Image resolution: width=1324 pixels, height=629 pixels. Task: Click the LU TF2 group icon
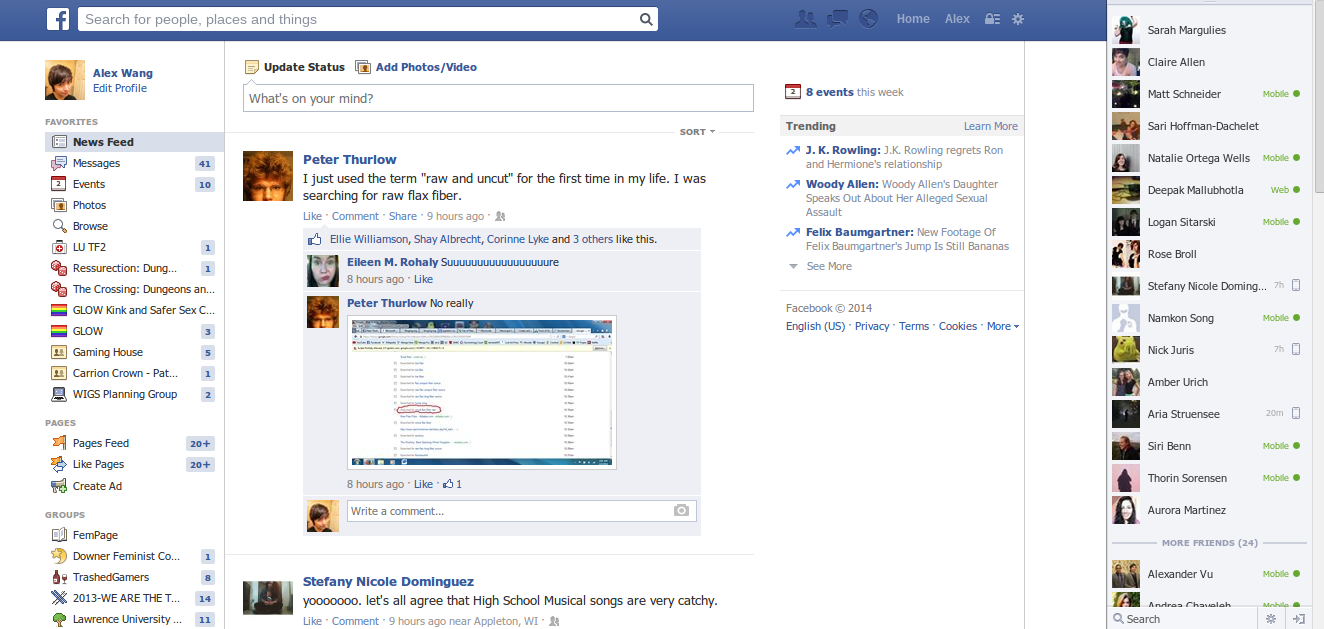[x=59, y=247]
